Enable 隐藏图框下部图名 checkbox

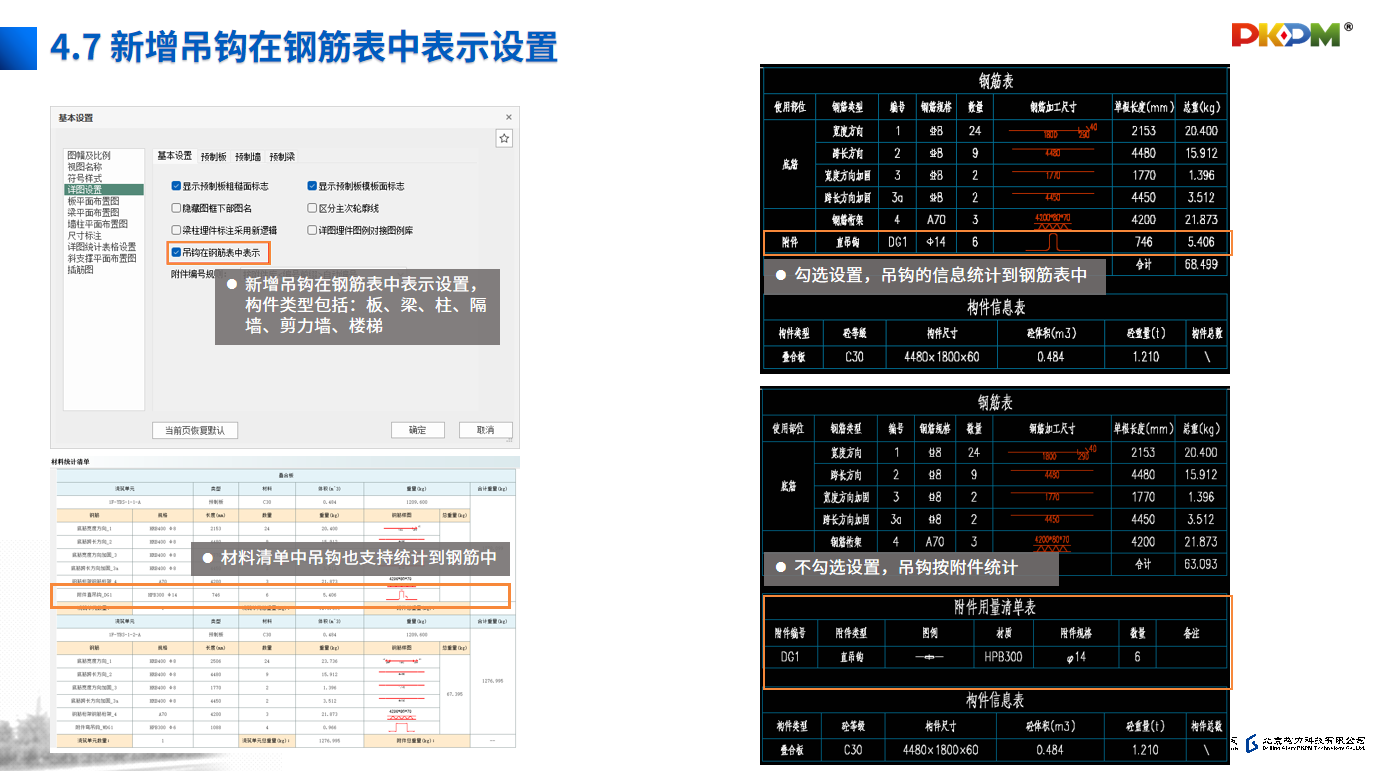click(176, 208)
